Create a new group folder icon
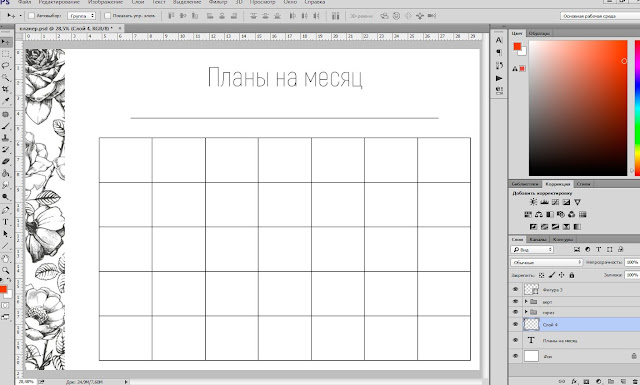The height and width of the screenshot is (385, 640). click(611, 381)
